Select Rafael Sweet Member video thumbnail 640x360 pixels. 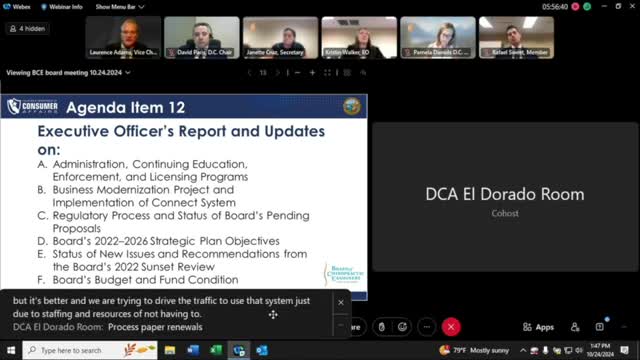[516, 38]
